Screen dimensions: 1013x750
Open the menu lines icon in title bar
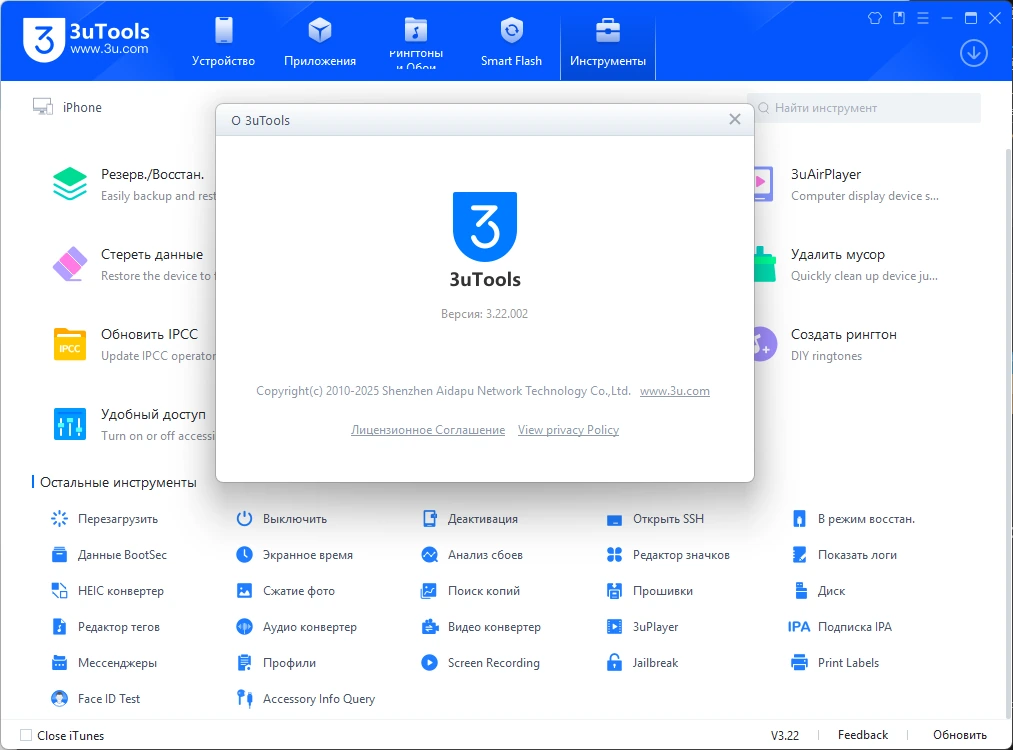(923, 18)
